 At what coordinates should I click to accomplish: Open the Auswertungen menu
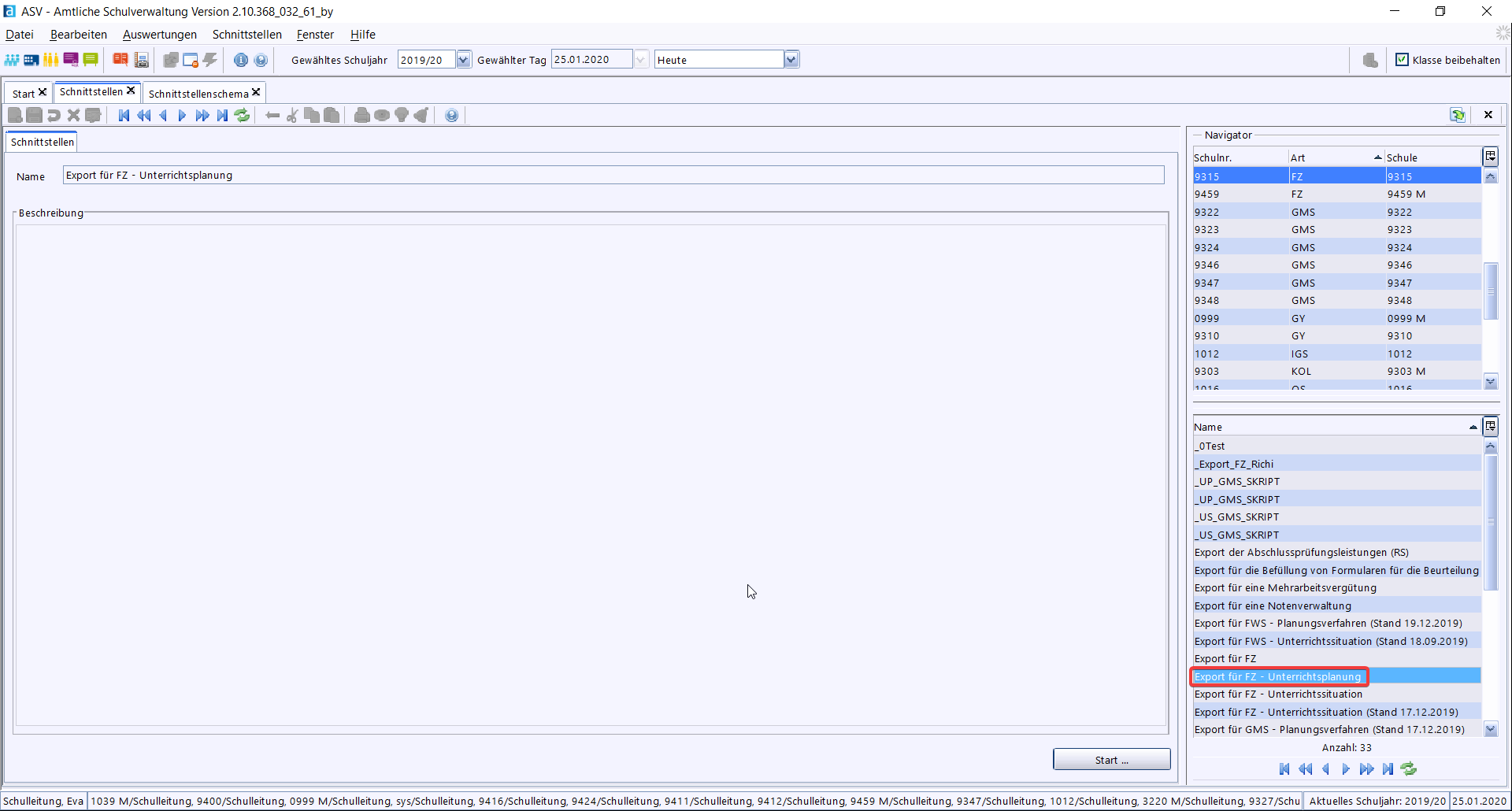point(160,35)
